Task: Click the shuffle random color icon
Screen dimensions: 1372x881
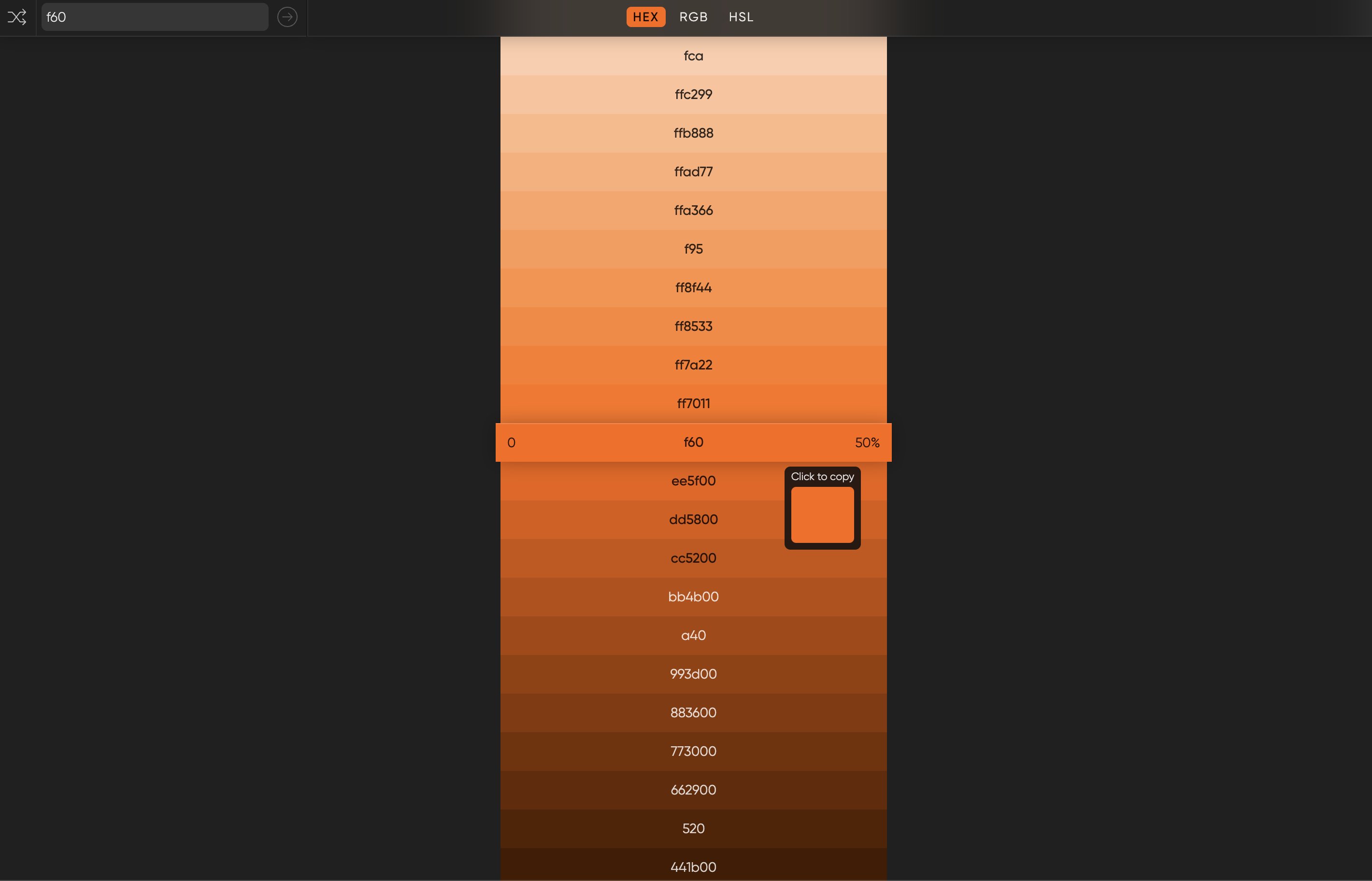Action: (17, 17)
